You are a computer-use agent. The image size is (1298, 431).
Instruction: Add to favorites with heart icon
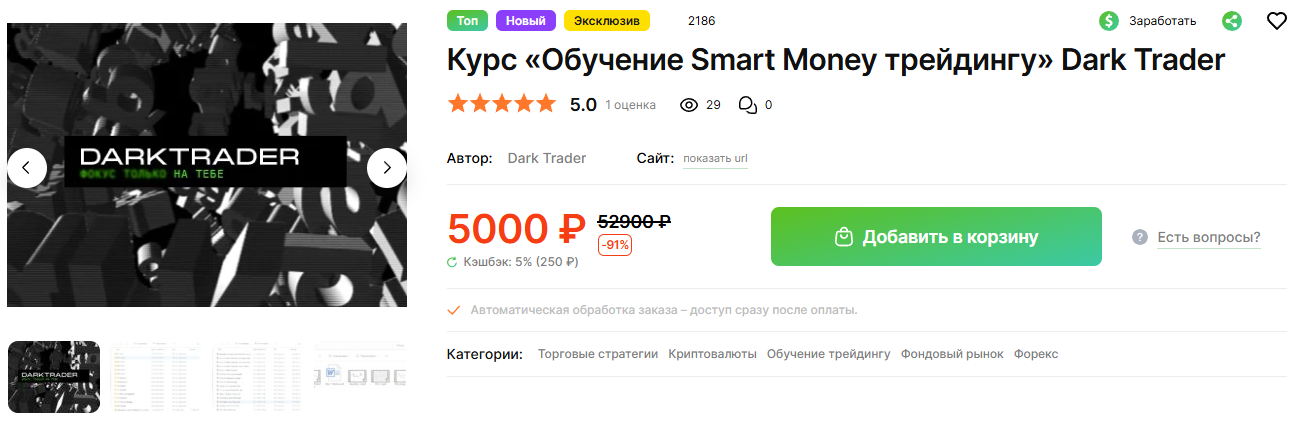(1276, 21)
